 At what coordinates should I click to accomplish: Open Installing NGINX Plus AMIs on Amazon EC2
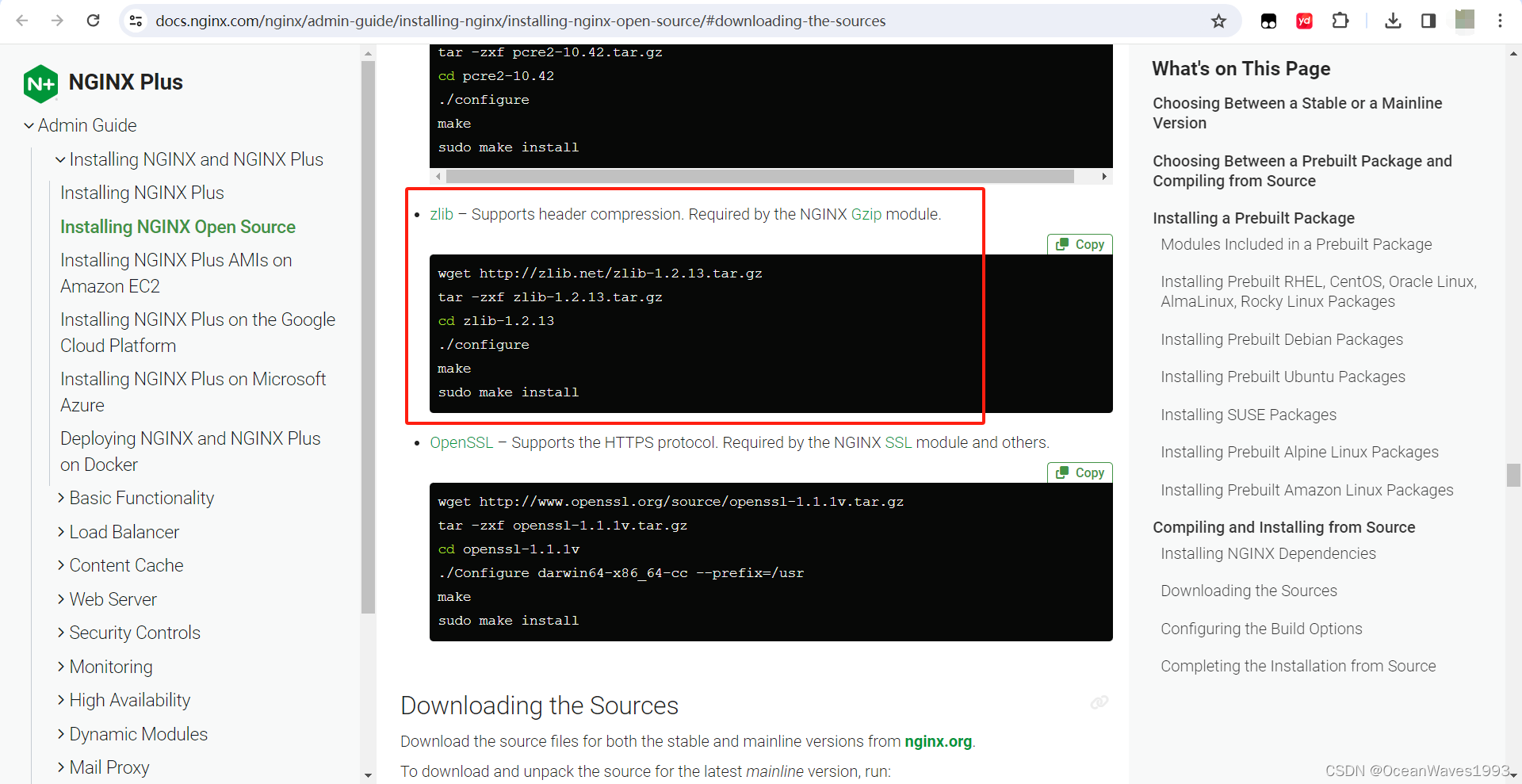[176, 273]
